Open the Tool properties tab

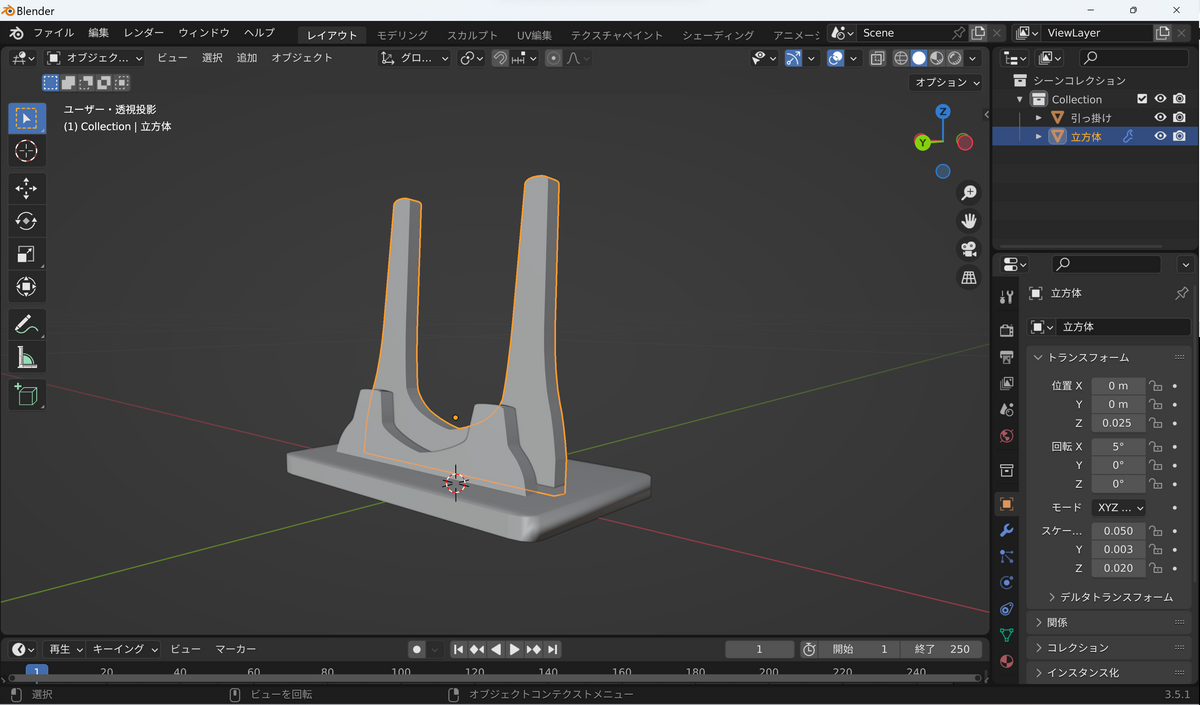[1007, 297]
